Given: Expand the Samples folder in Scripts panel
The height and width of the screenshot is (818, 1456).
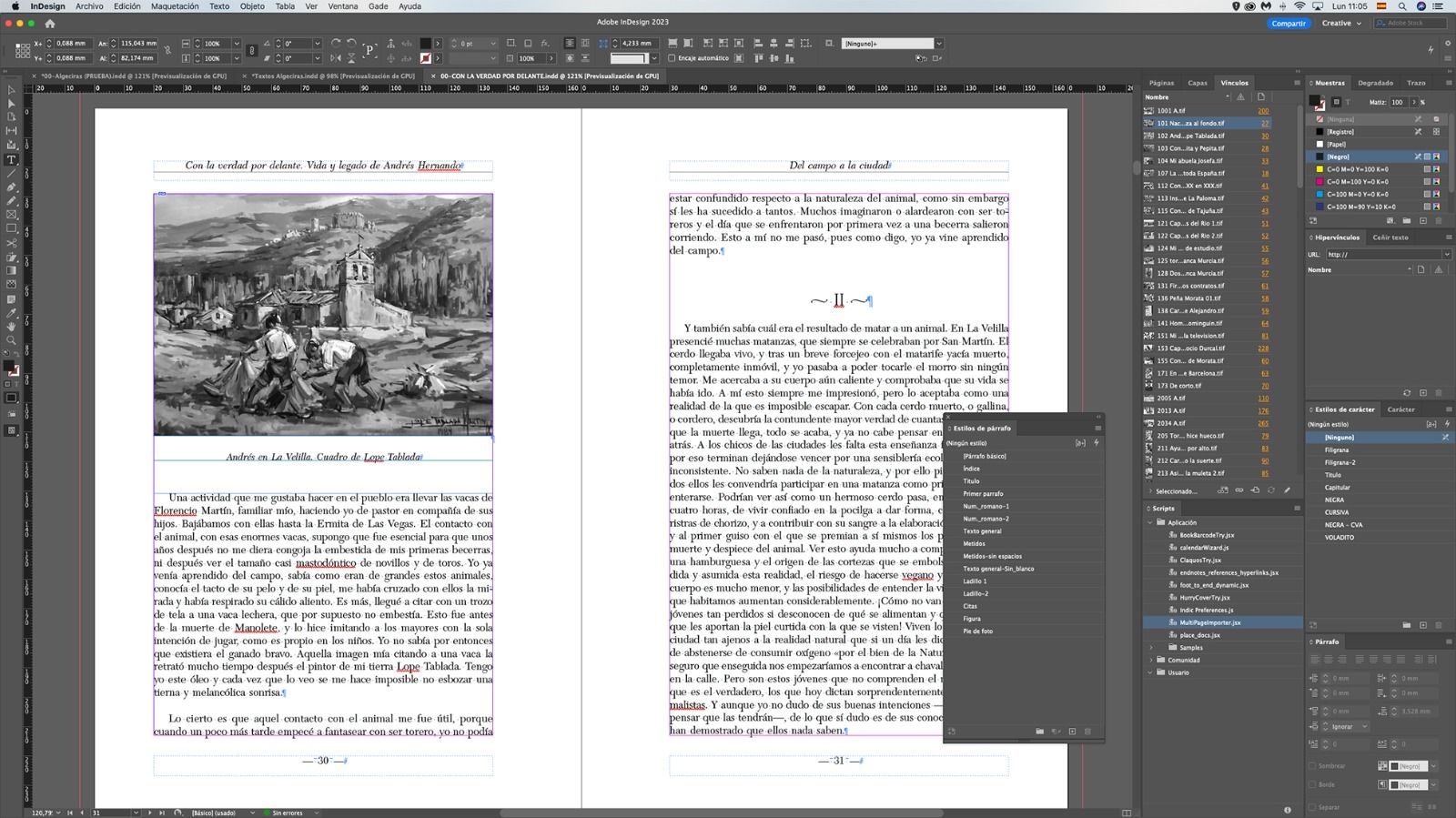Looking at the screenshot, I should (1150, 648).
